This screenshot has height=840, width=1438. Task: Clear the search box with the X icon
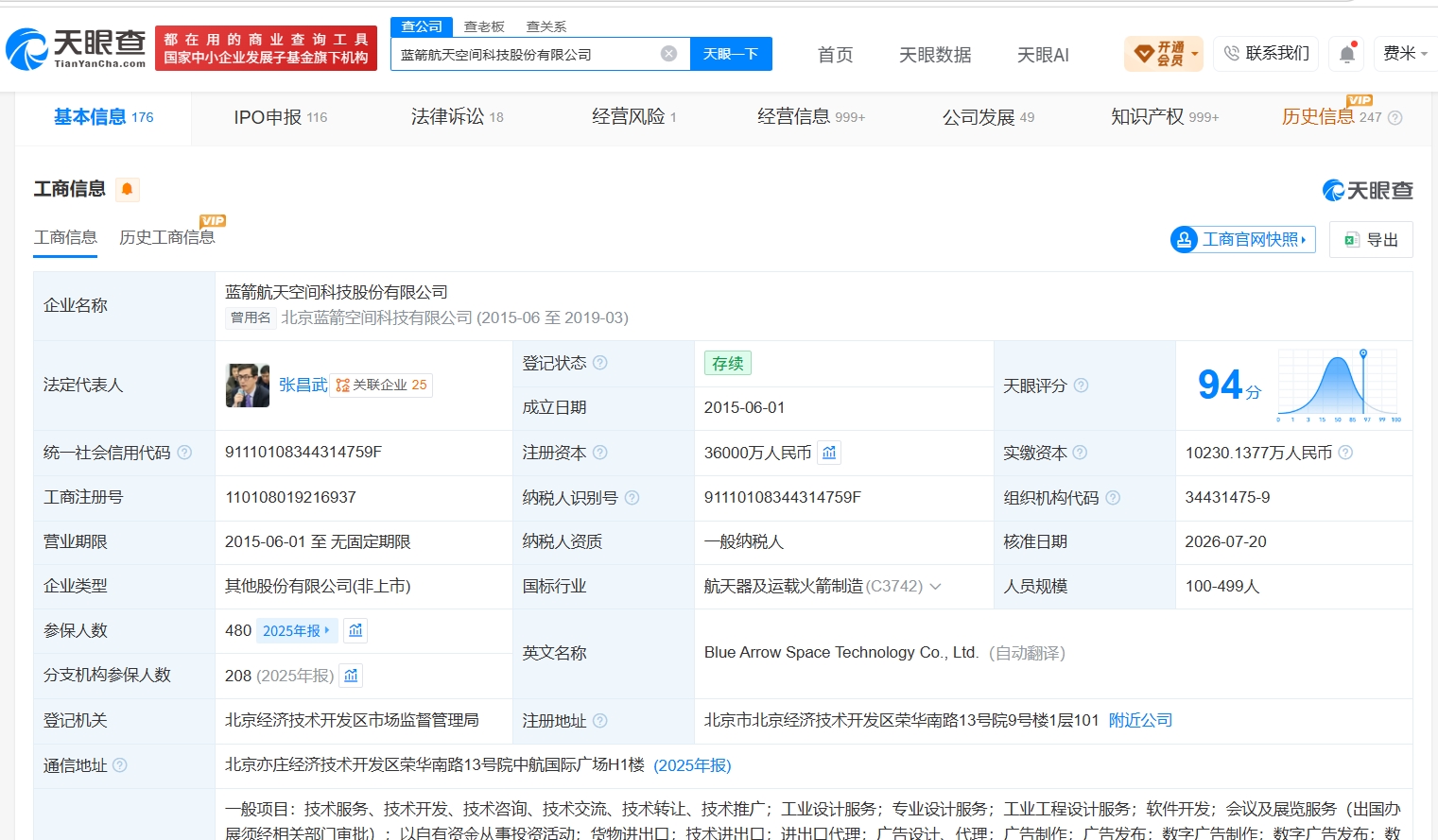pyautogui.click(x=668, y=54)
